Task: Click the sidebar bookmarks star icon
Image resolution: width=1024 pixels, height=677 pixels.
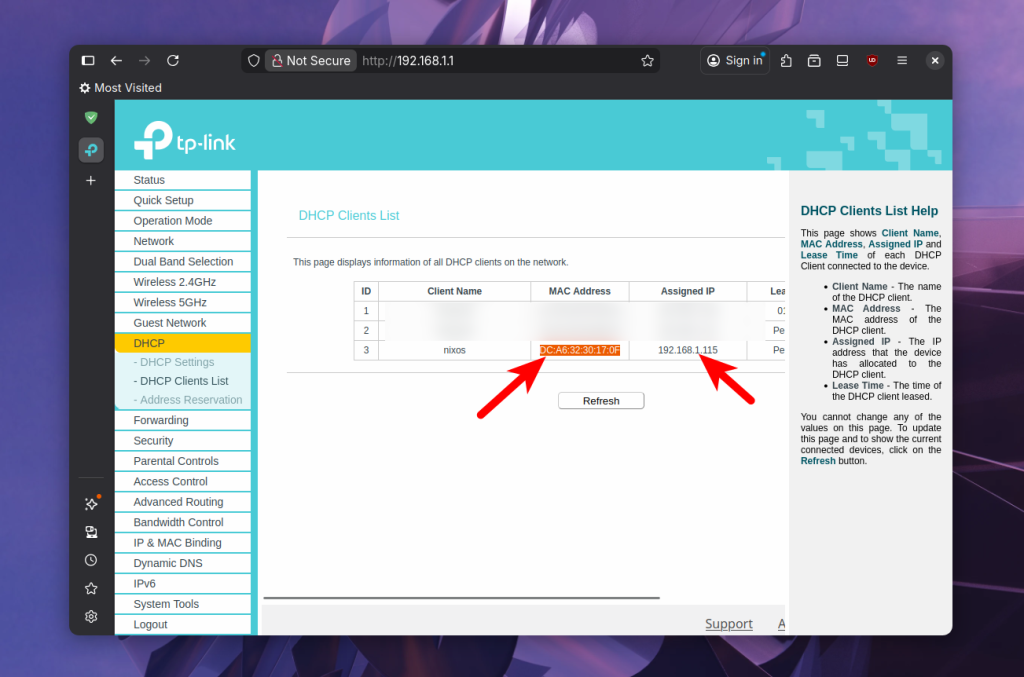Action: (x=91, y=588)
